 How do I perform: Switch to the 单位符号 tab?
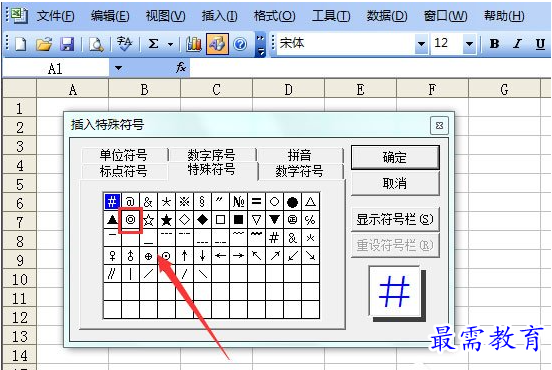pos(124,155)
